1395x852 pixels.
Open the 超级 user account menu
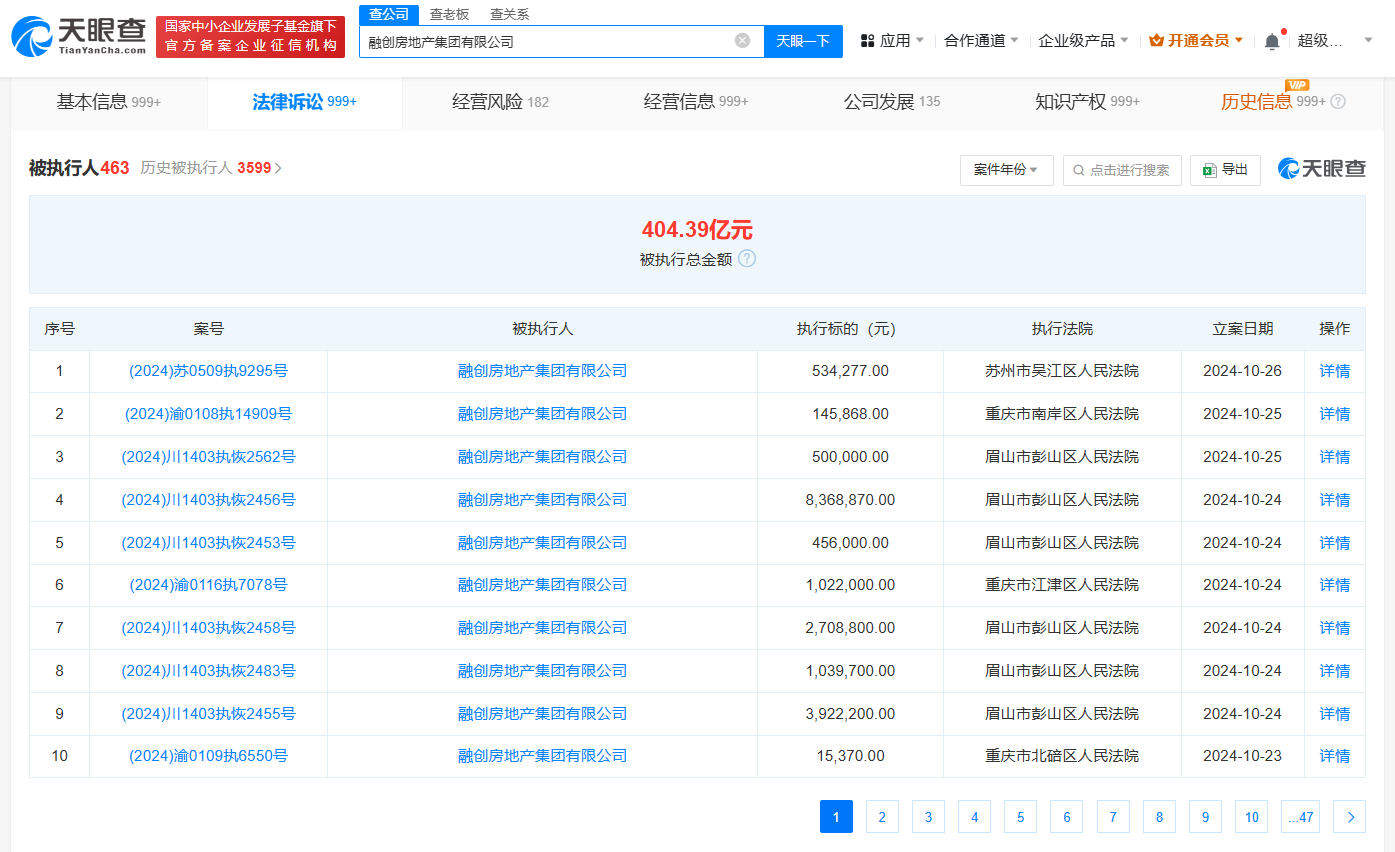click(1335, 41)
